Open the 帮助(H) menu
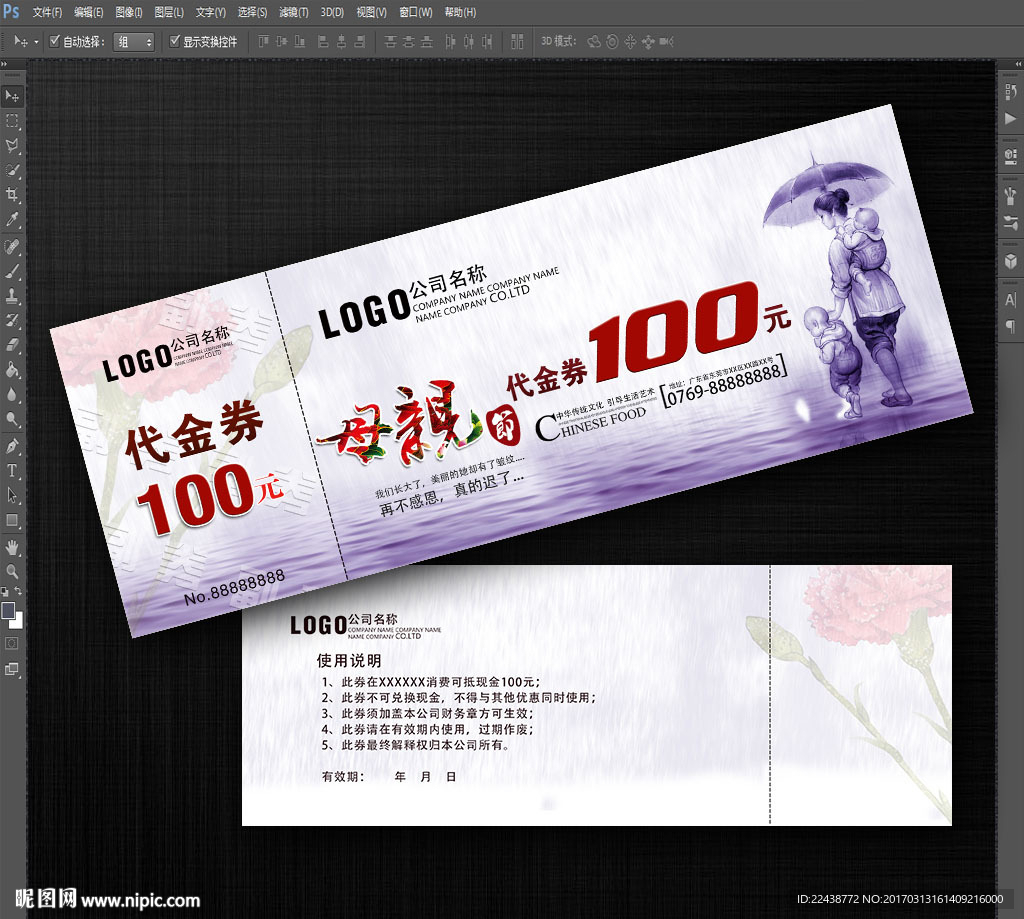The height and width of the screenshot is (919, 1024). click(x=460, y=12)
